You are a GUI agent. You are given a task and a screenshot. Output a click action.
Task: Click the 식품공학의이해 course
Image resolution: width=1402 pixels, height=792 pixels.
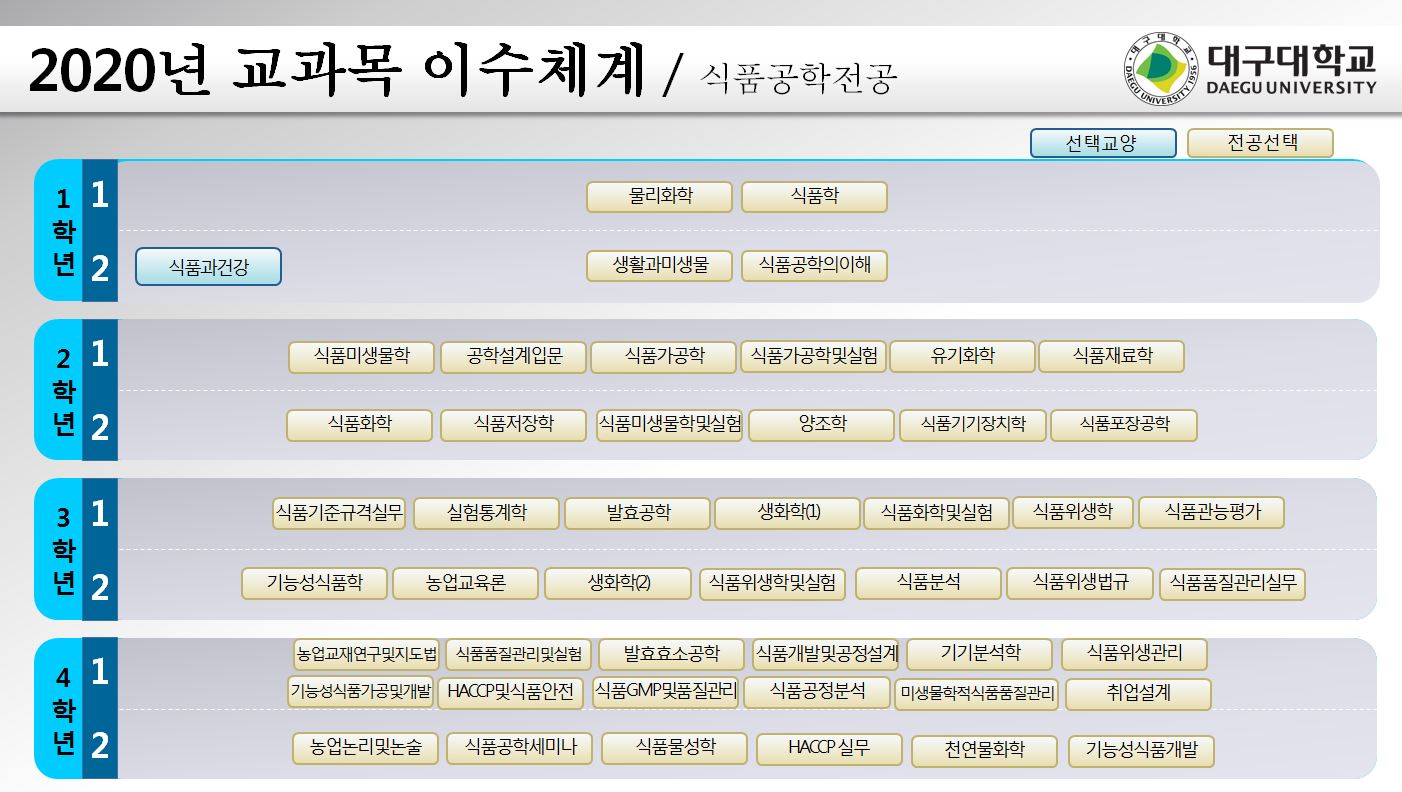(x=814, y=266)
